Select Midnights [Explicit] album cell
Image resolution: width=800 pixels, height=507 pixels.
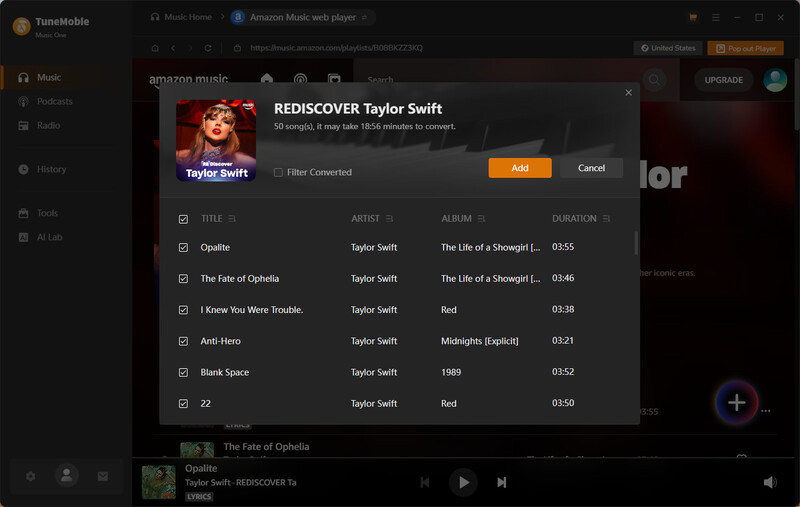click(480, 341)
